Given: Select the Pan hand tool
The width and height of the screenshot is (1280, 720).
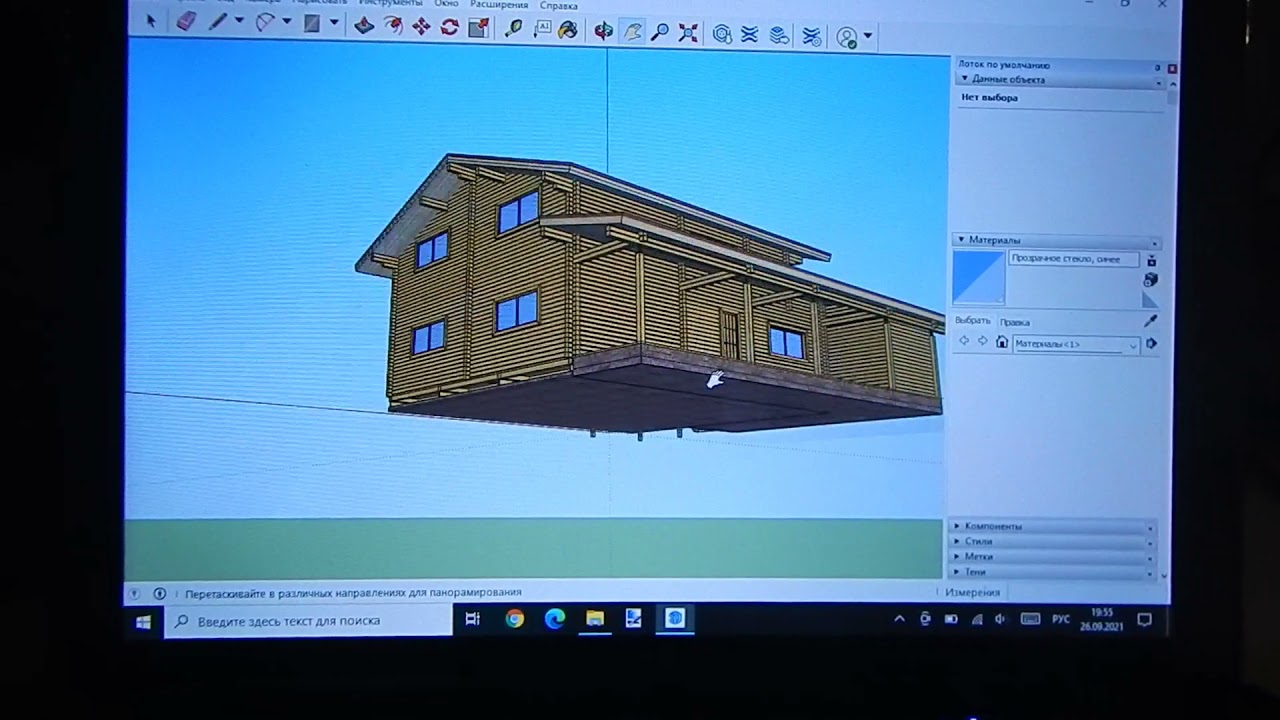Looking at the screenshot, I should 631,32.
